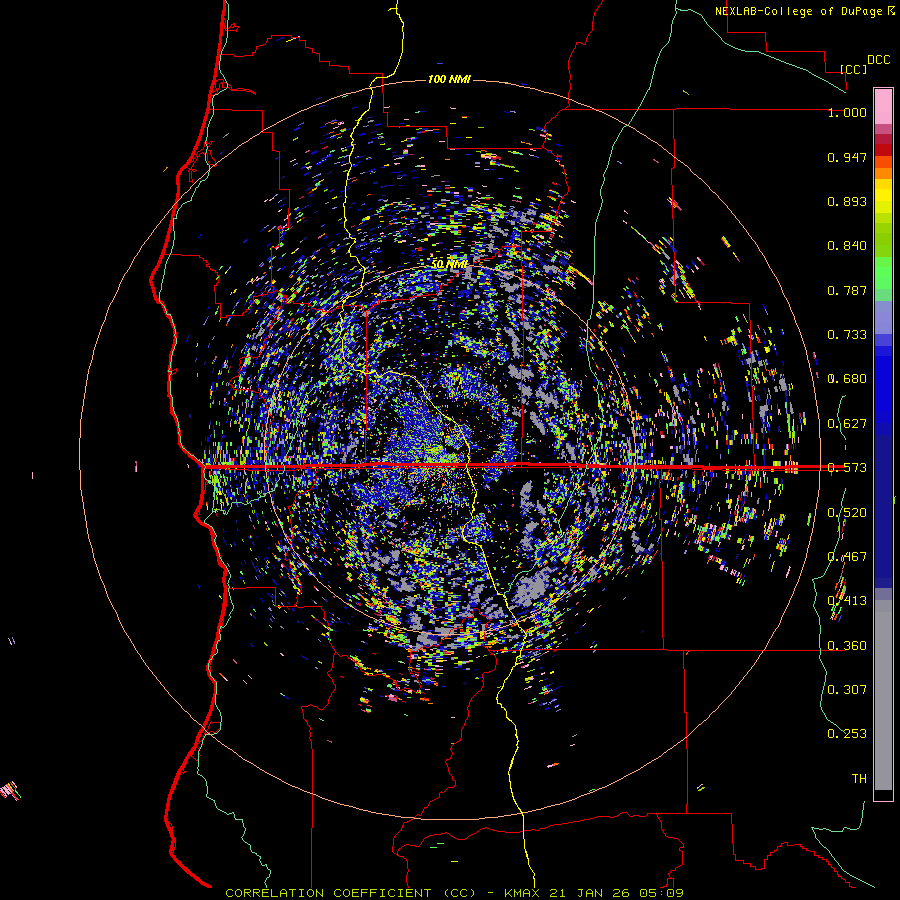The height and width of the screenshot is (900, 900).
Task: Click the 0.680 scale value
Action: (847, 379)
